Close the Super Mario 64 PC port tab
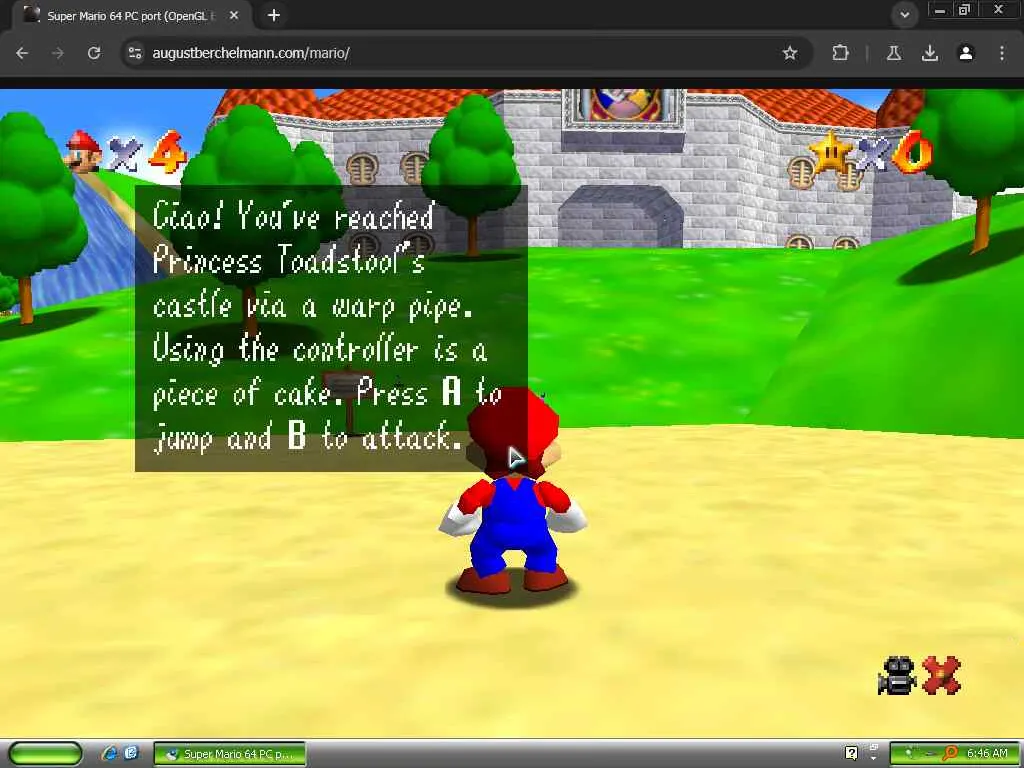This screenshot has height=768, width=1024. (234, 15)
